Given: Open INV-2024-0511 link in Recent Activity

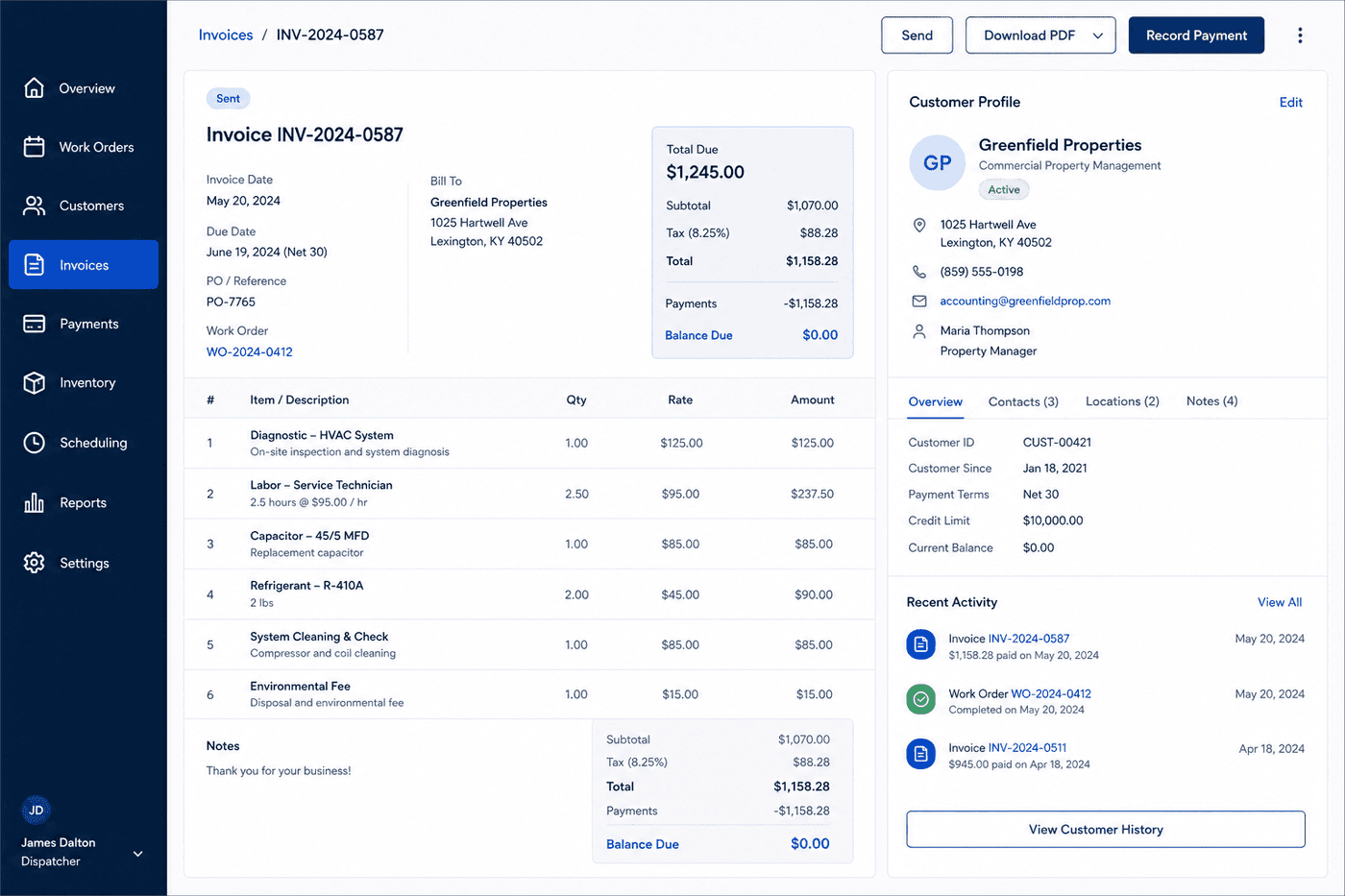Looking at the screenshot, I should 1027,747.
